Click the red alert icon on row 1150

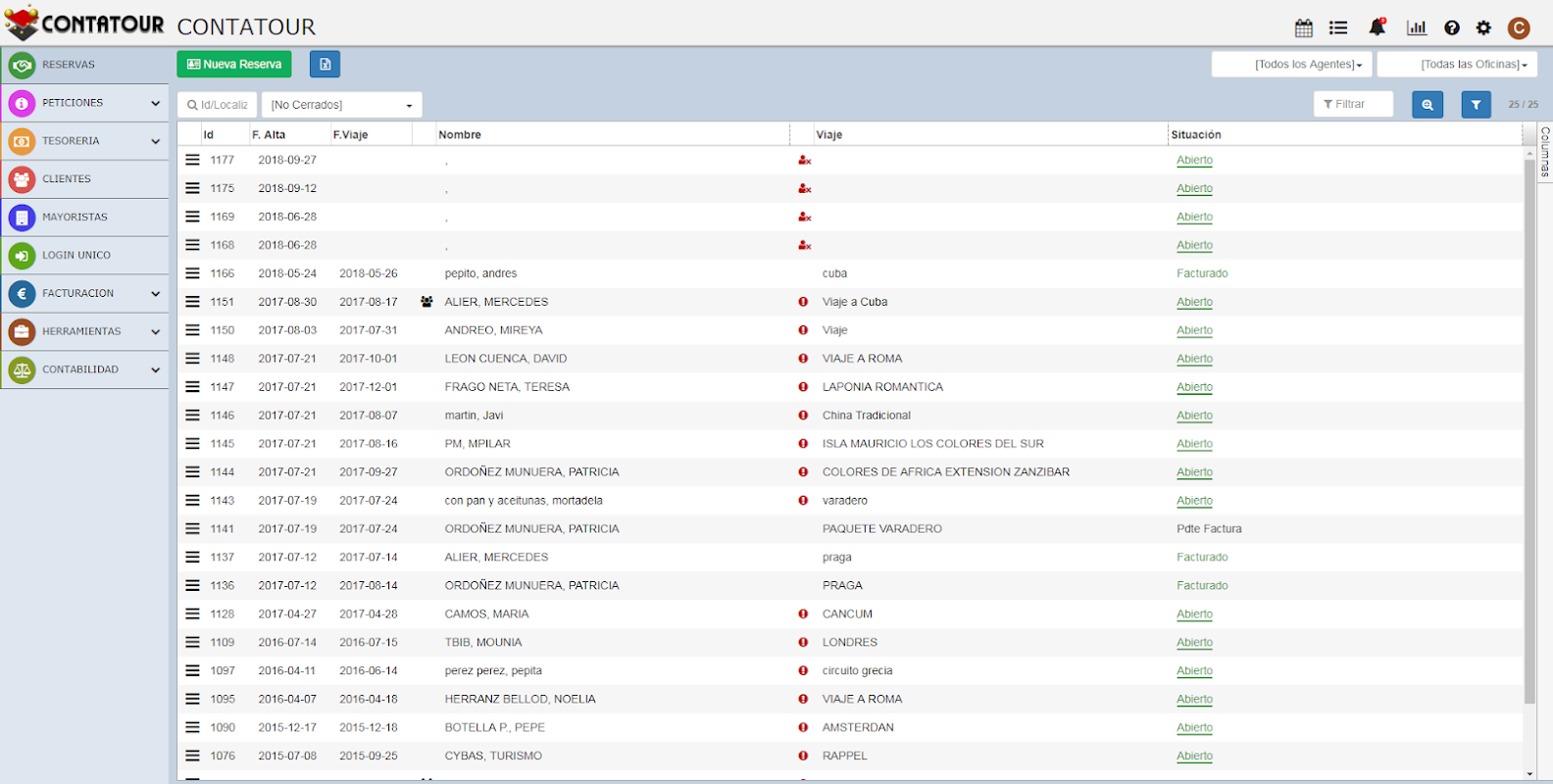pyautogui.click(x=803, y=330)
